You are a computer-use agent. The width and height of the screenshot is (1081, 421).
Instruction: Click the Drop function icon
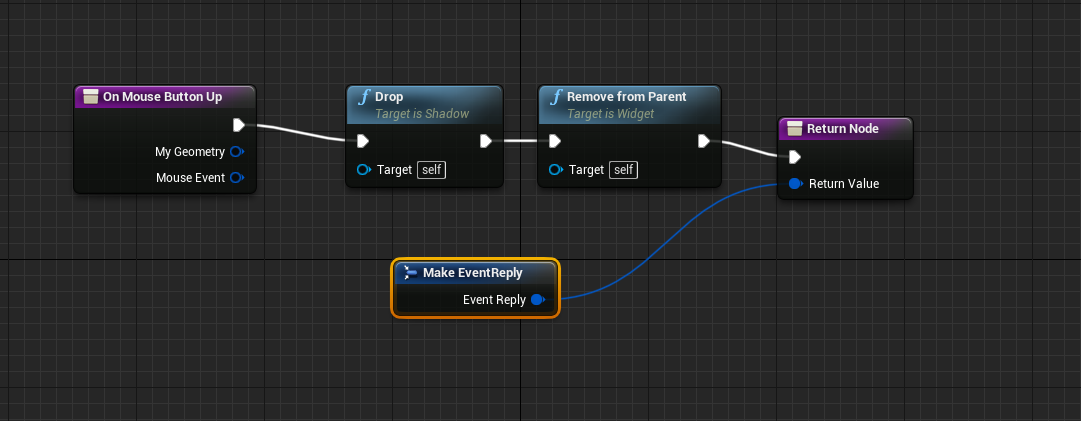tap(363, 97)
